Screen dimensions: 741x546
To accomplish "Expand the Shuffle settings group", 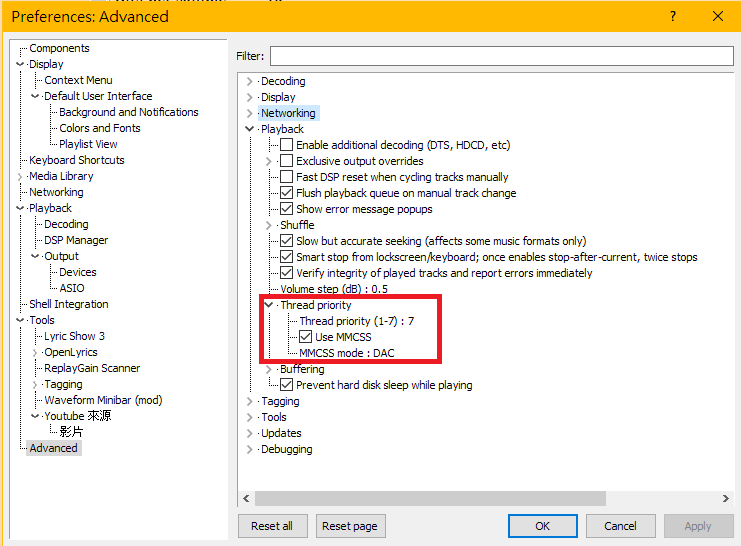I will (268, 225).
